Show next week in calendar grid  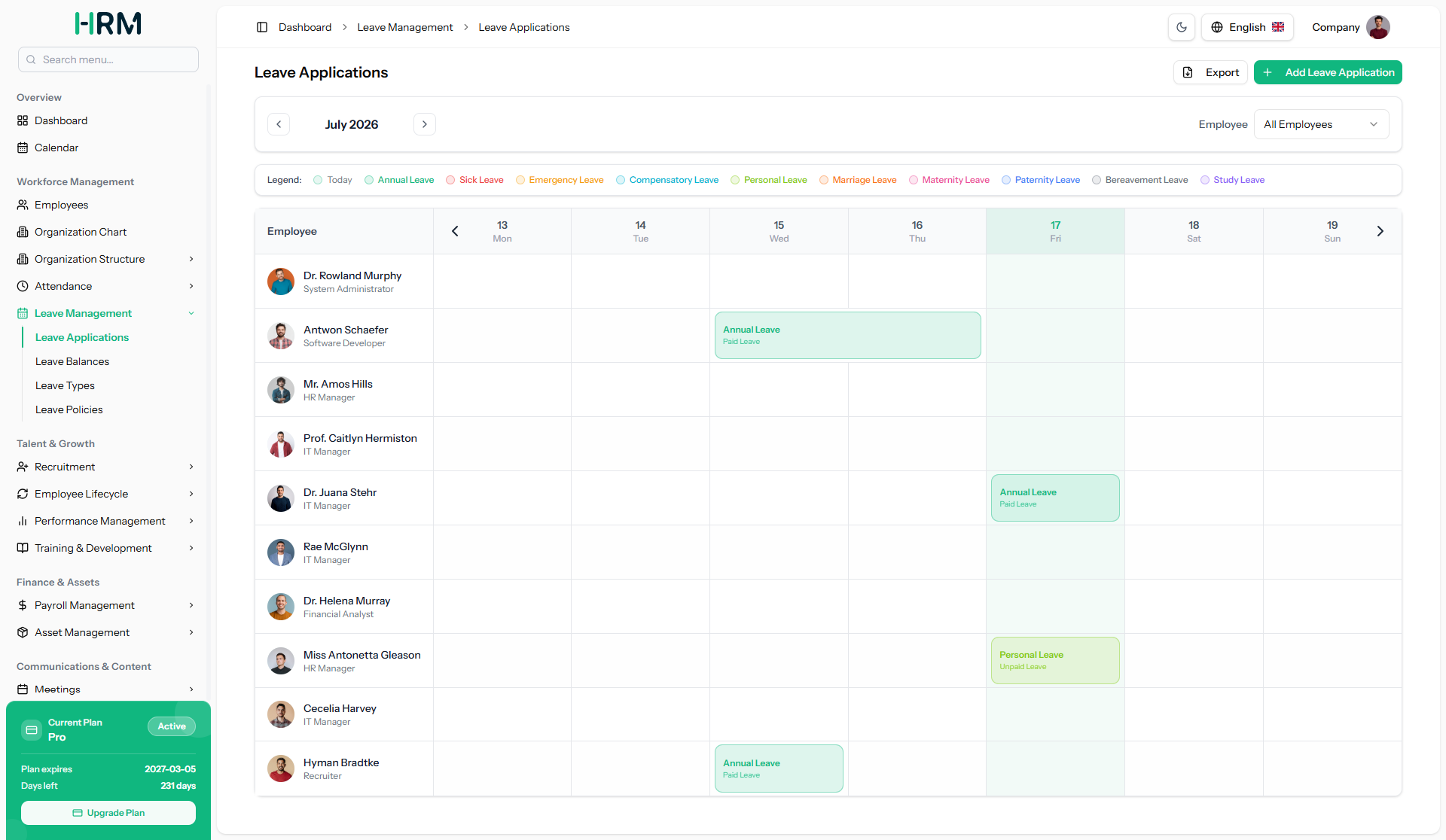[x=1380, y=231]
